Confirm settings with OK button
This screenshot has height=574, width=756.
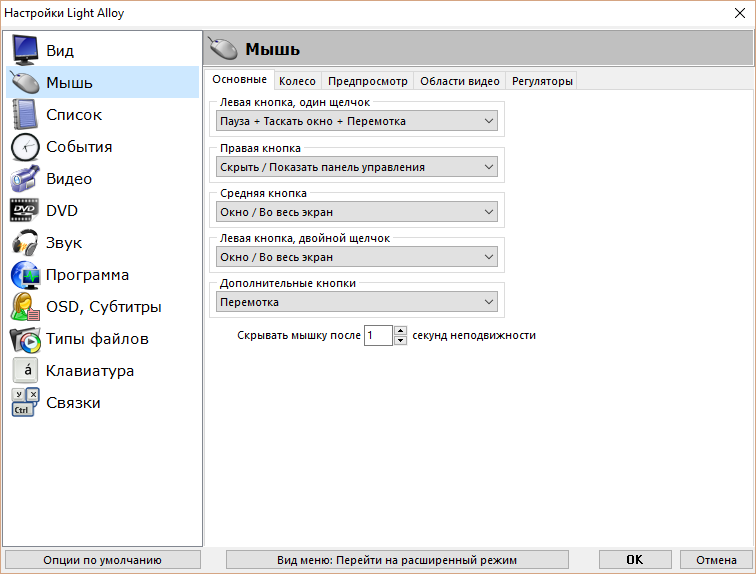[x=635, y=560]
